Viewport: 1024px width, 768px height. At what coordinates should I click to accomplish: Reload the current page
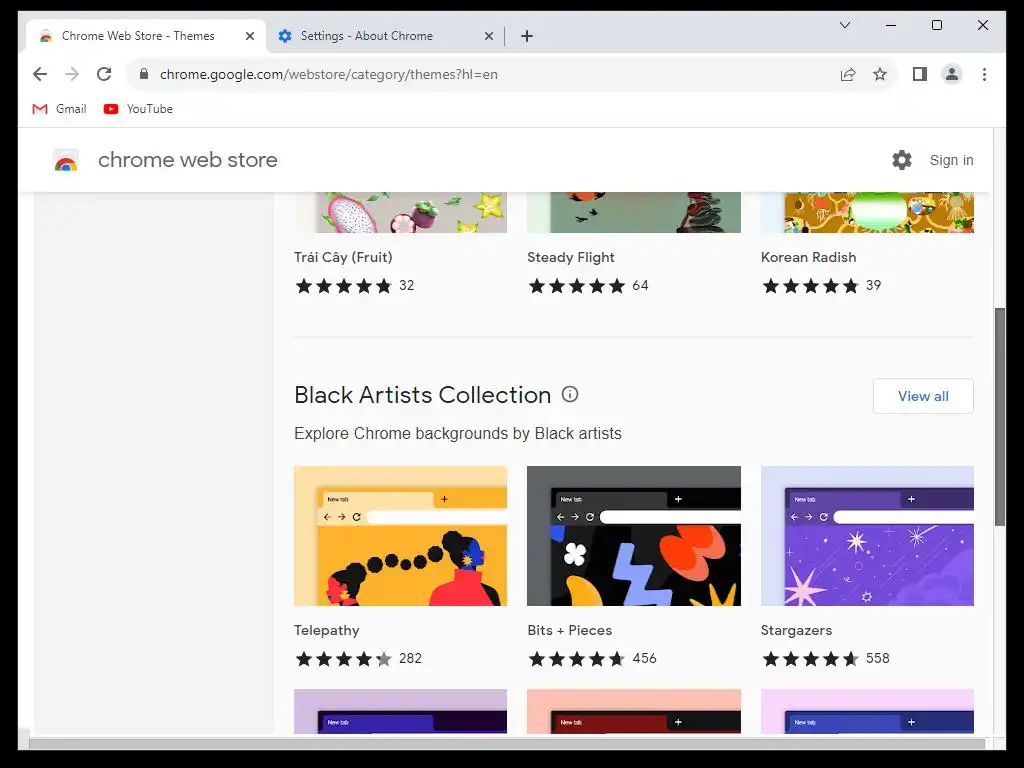104,74
